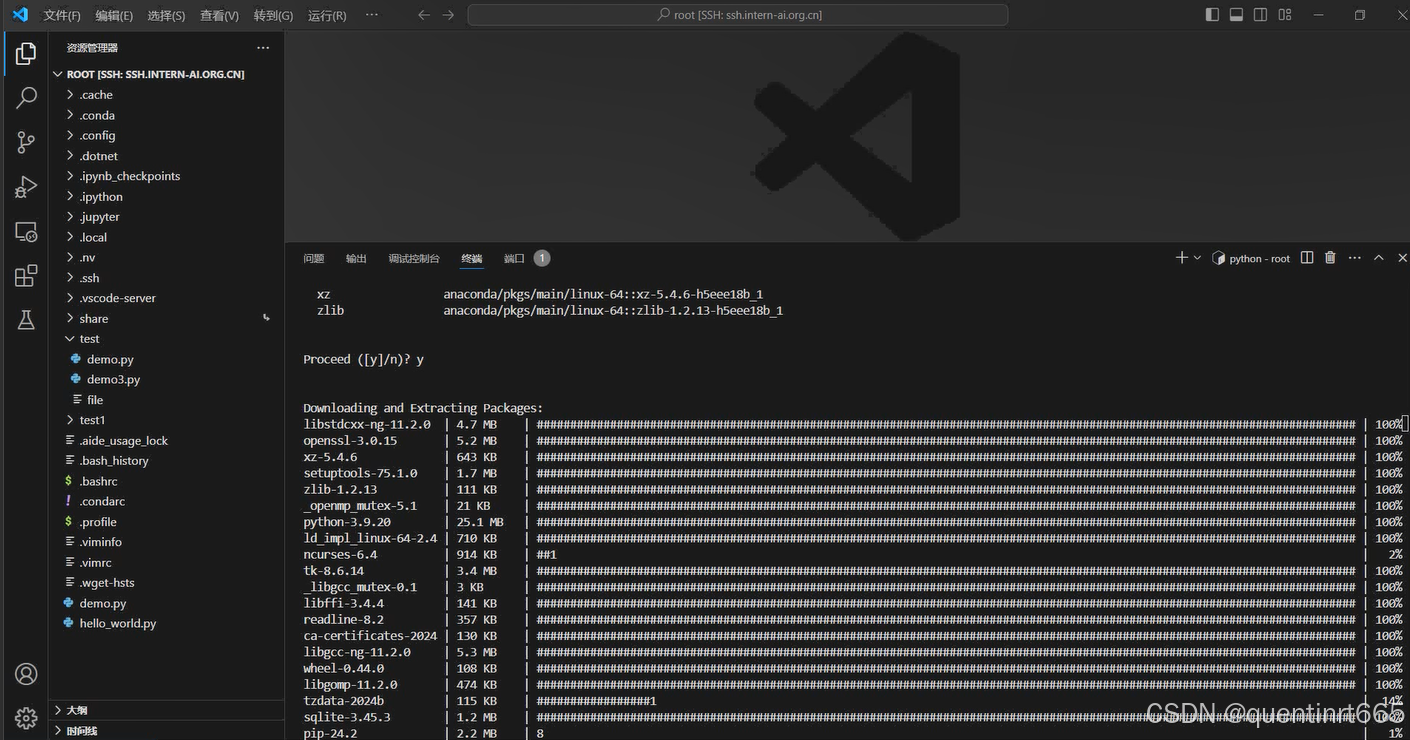Open the Manage settings gear

(25, 717)
